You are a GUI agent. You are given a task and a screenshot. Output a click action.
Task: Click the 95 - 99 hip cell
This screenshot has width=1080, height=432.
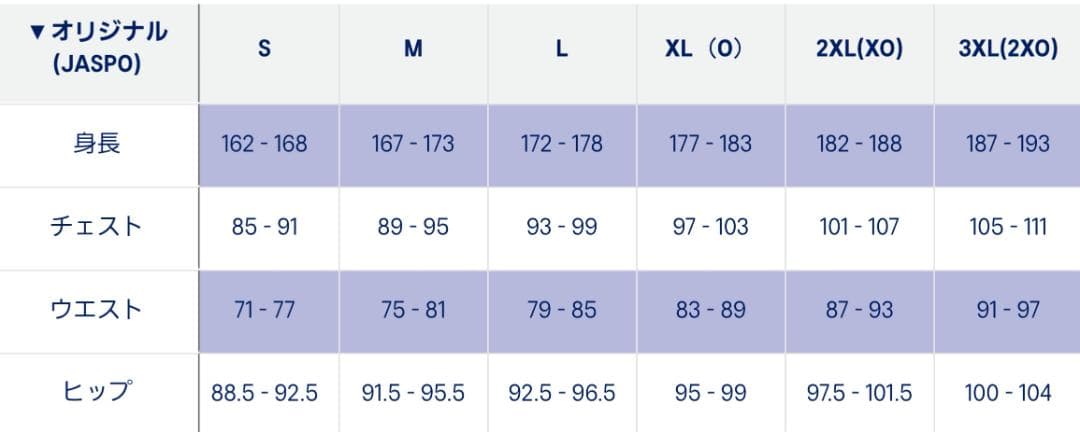click(710, 393)
